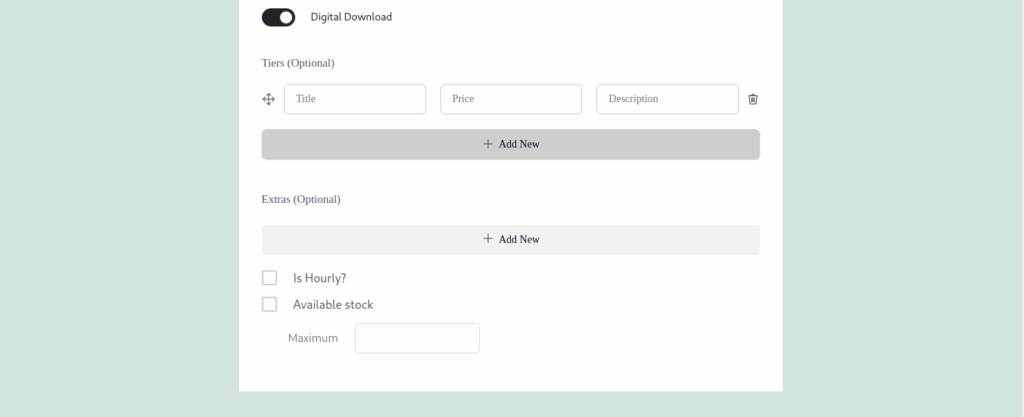This screenshot has width=1024, height=417.
Task: Enable the Is Hourly? checkbox
Action: tap(269, 278)
